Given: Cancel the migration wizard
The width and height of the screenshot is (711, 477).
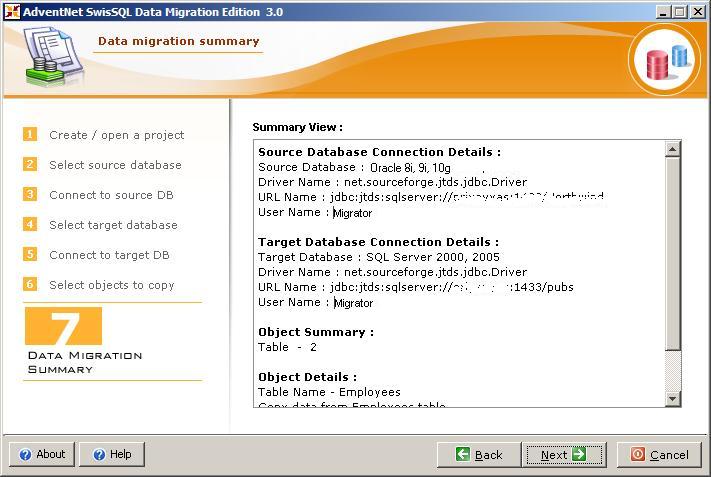Looking at the screenshot, I should pyautogui.click(x=659, y=454).
